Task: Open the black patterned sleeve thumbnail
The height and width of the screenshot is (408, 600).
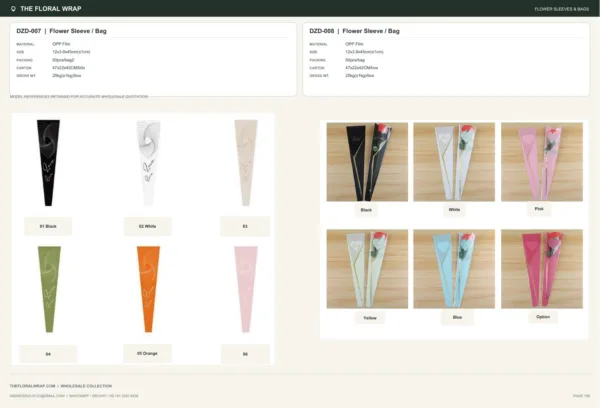Action: pyautogui.click(x=48, y=163)
